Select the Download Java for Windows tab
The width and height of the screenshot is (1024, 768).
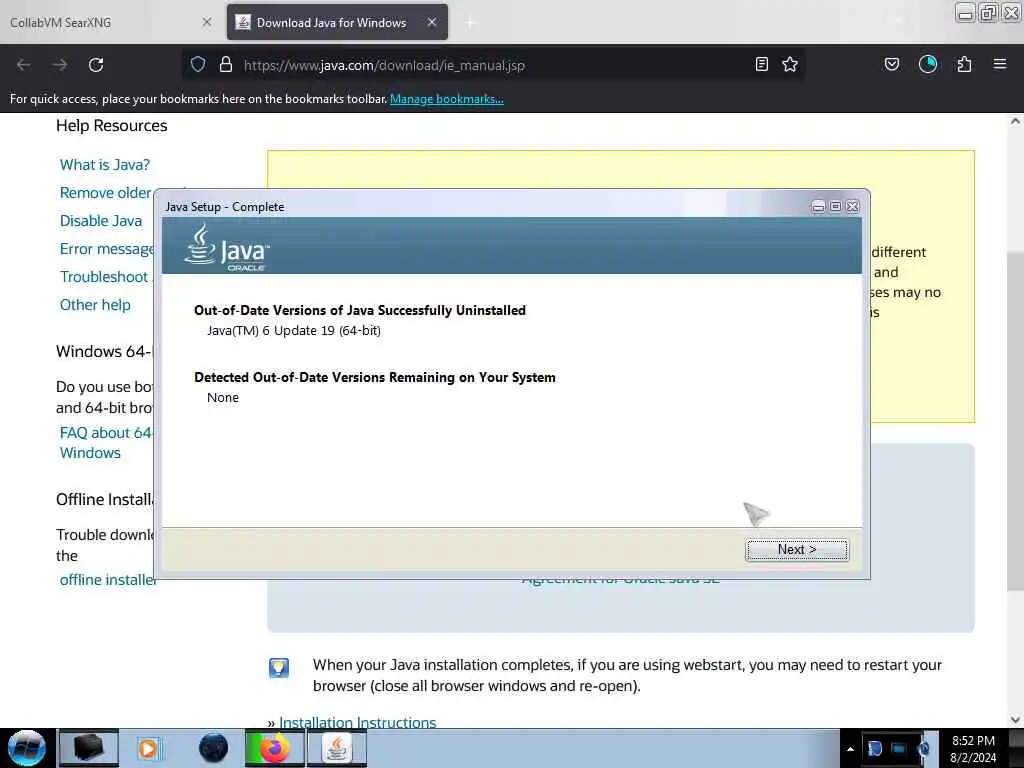click(x=337, y=22)
